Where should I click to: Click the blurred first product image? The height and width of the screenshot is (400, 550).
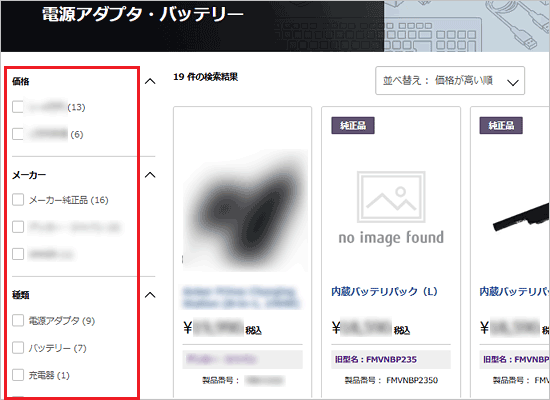(x=245, y=210)
